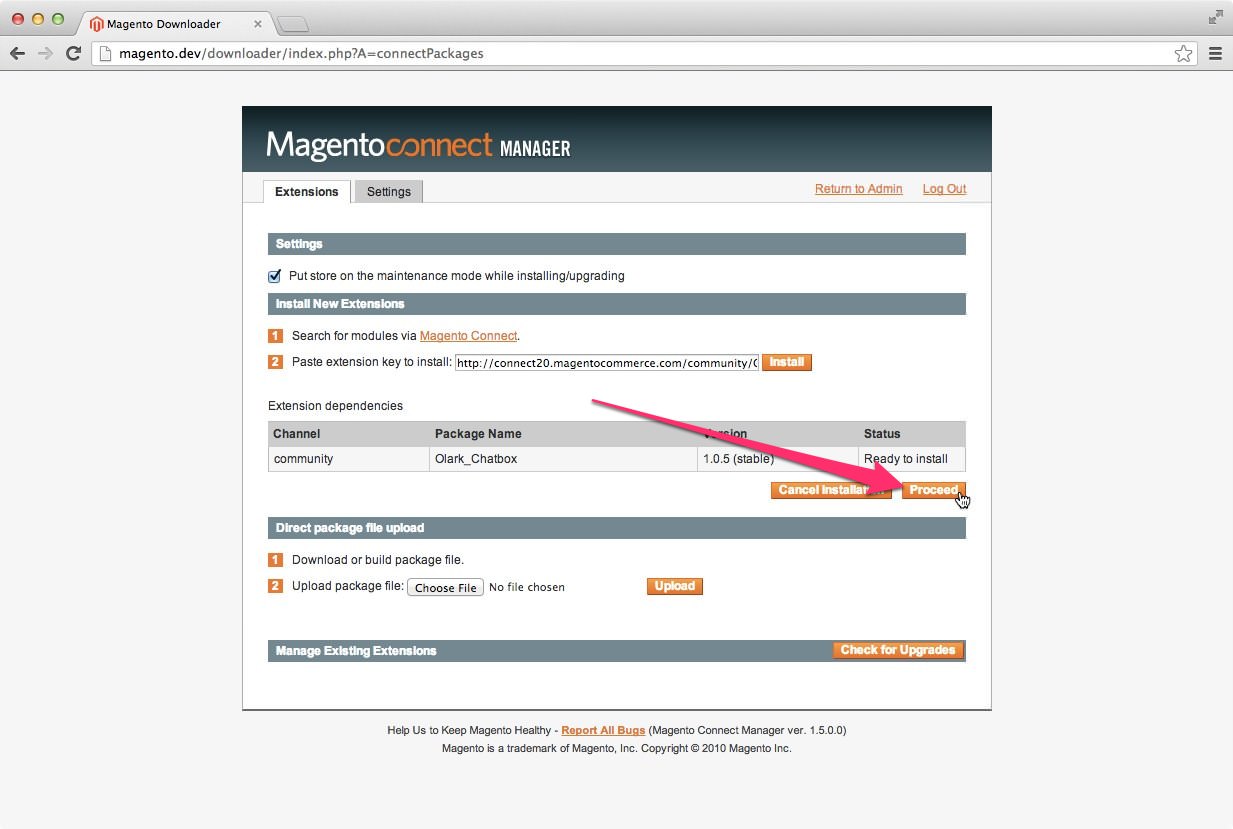Click the Log Out link
The height and width of the screenshot is (829, 1233).
(944, 189)
